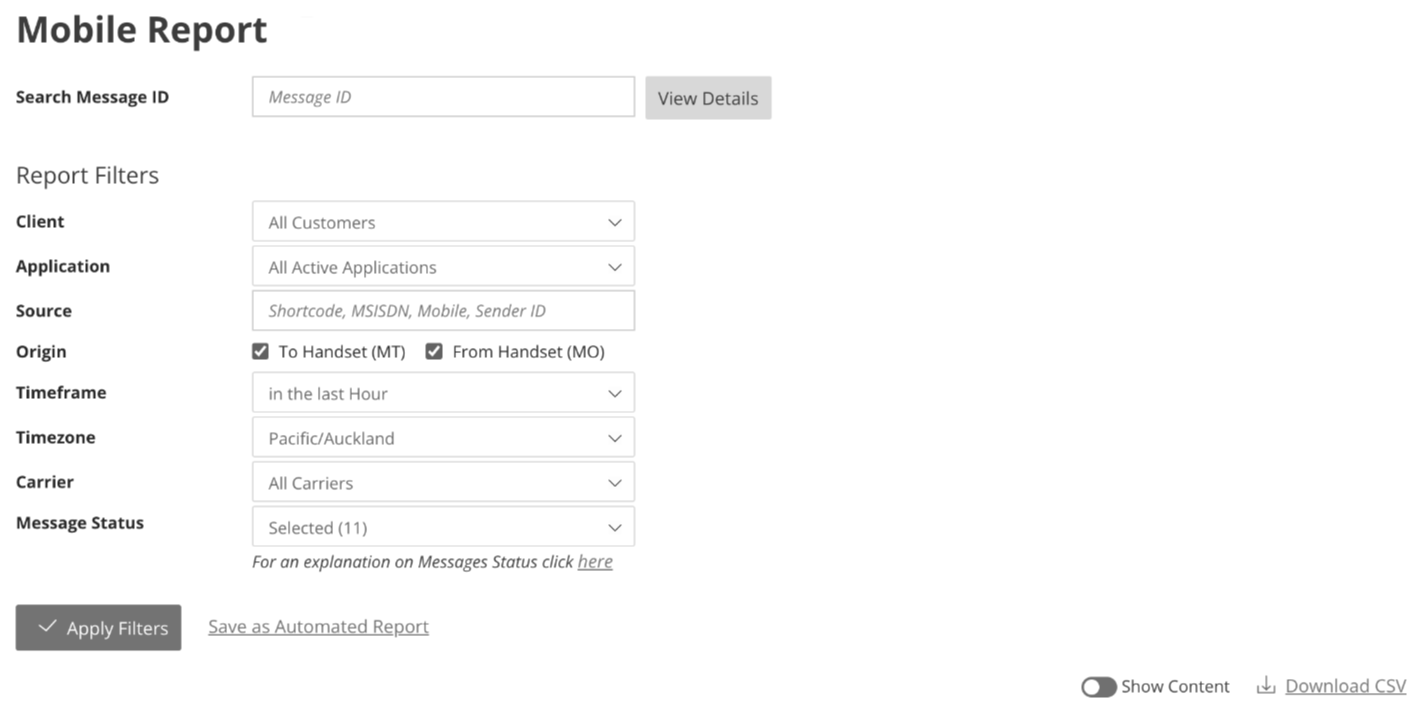This screenshot has height=703, width=1421.
Task: Click into the Source input field
Action: click(443, 311)
